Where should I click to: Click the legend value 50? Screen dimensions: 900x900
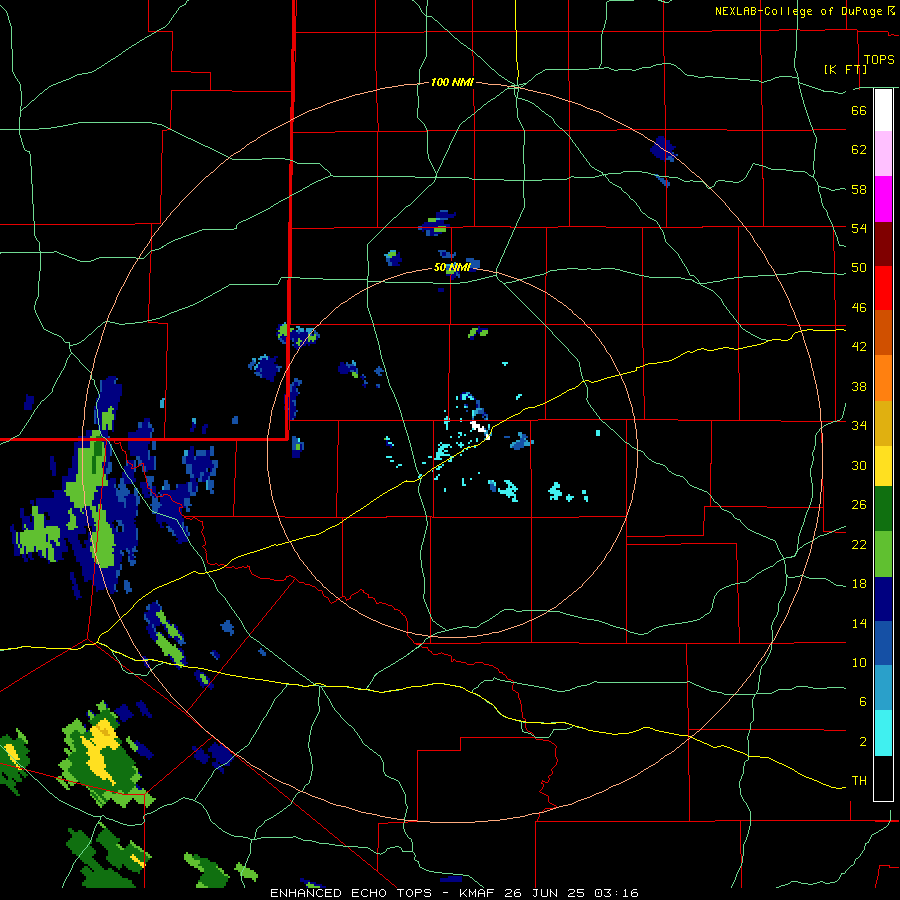[x=859, y=268]
